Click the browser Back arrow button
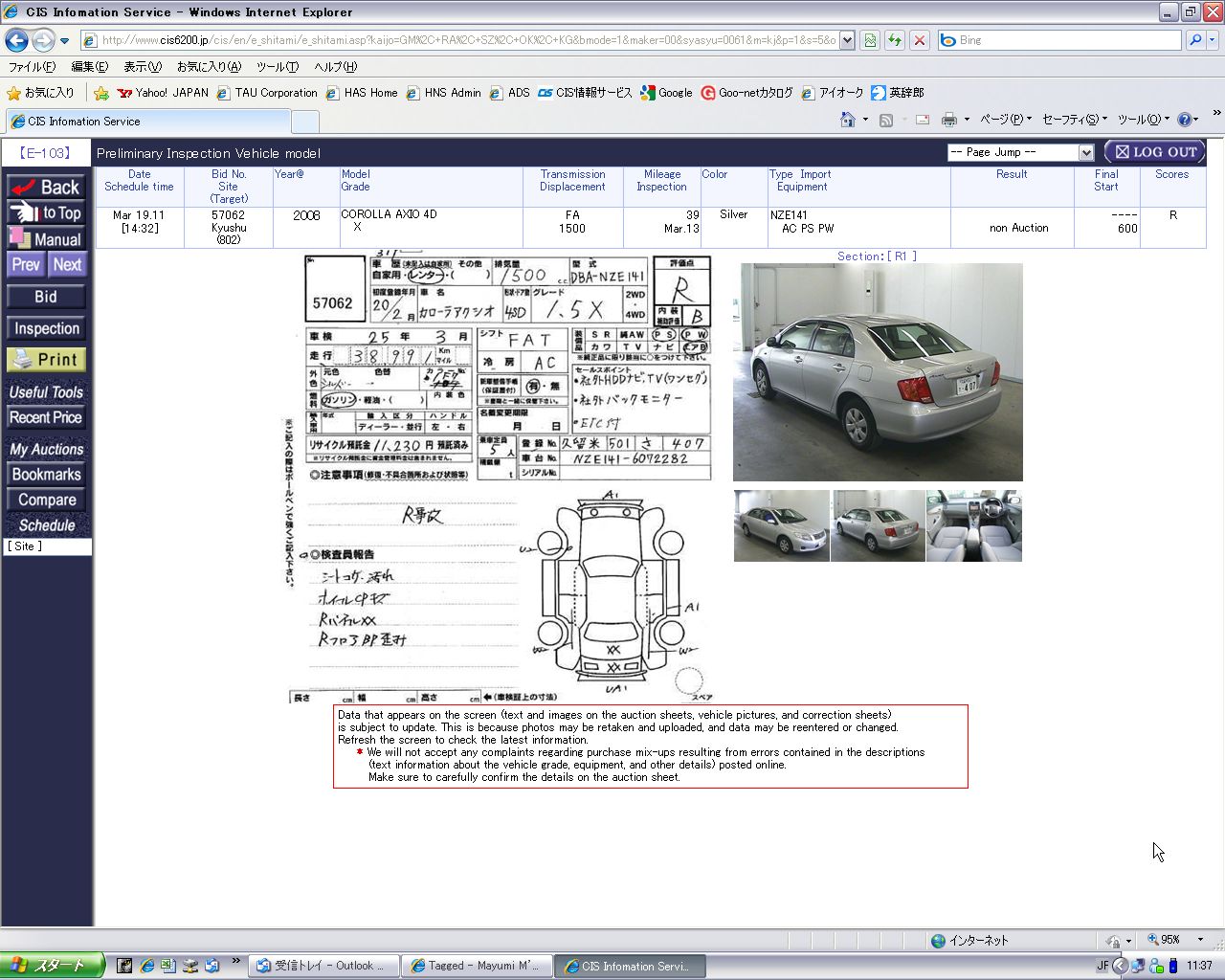The height and width of the screenshot is (980, 1225). pyautogui.click(x=16, y=40)
